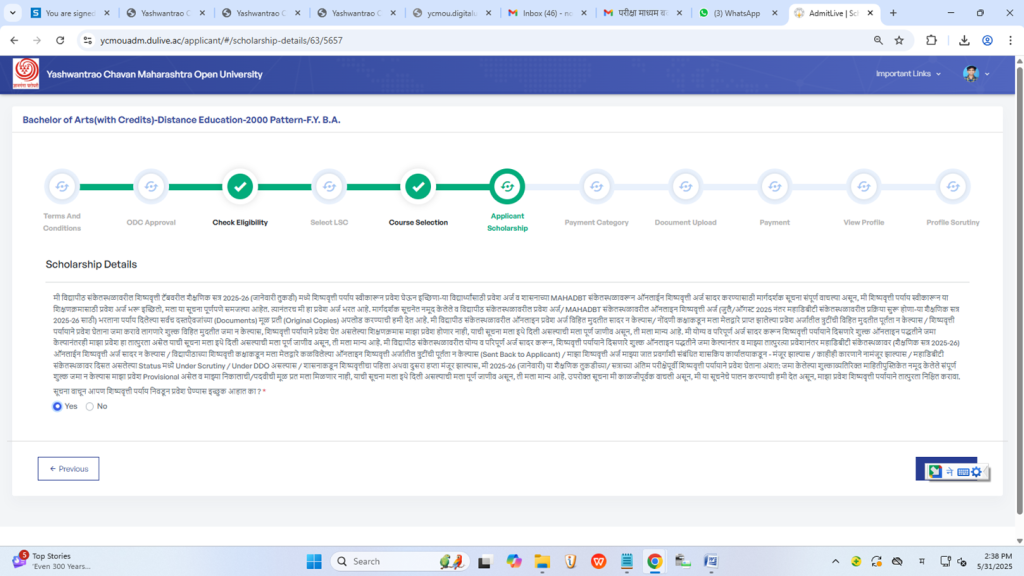The width and height of the screenshot is (1024, 576).
Task: Open Chrome's three-dot menu
Action: click(x=1010, y=40)
